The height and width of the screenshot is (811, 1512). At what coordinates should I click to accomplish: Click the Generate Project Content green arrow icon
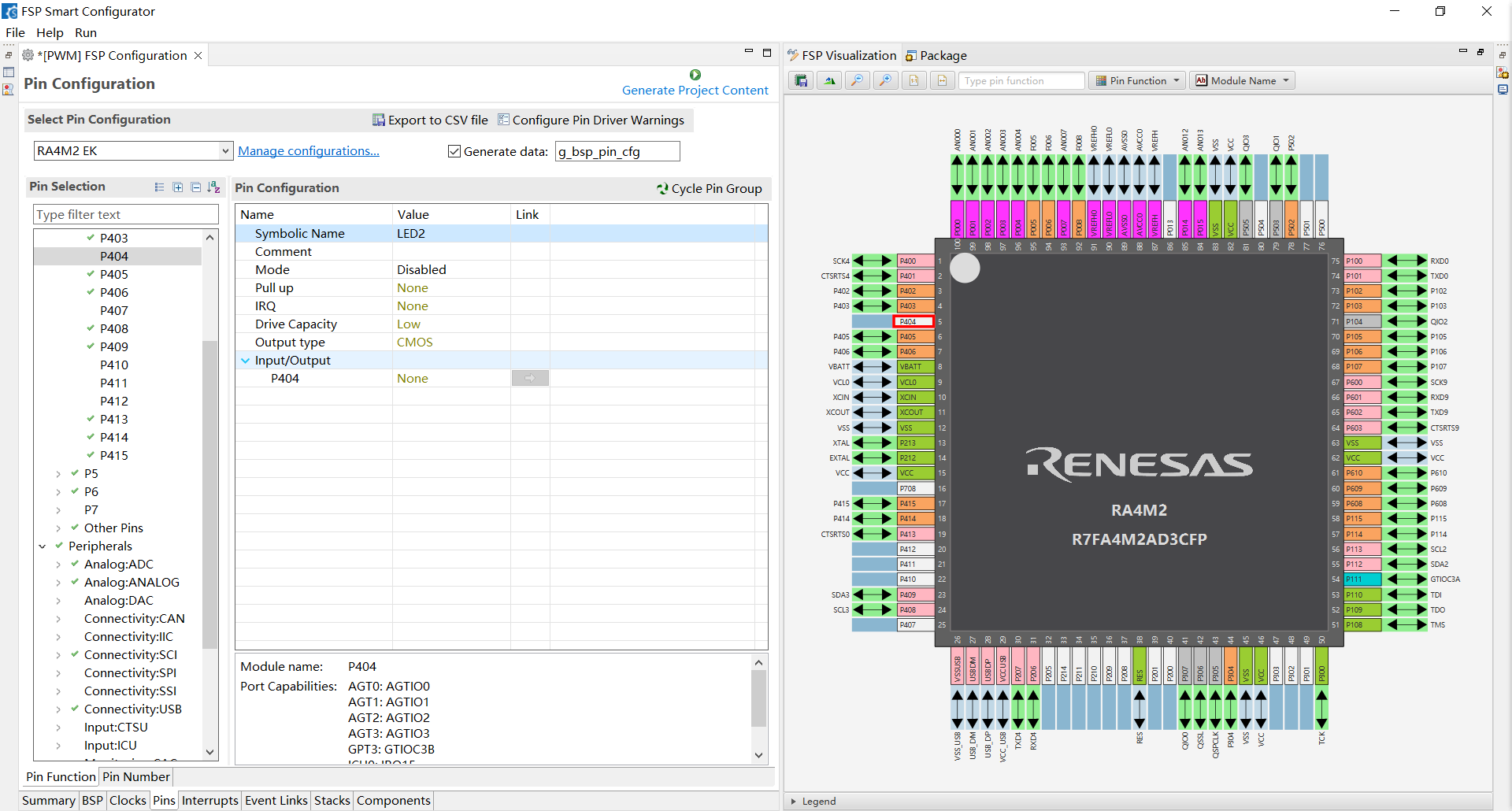click(x=695, y=75)
